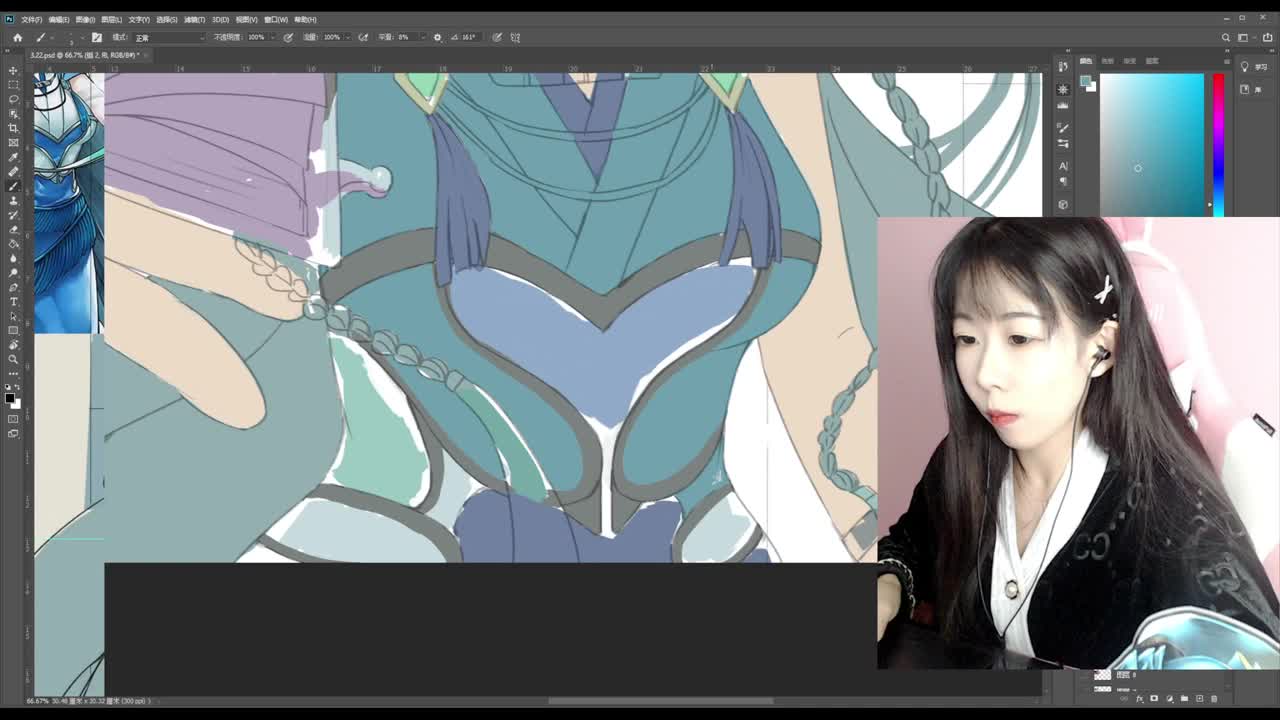
Task: Open the flow slider dropdown arrow
Action: click(348, 37)
